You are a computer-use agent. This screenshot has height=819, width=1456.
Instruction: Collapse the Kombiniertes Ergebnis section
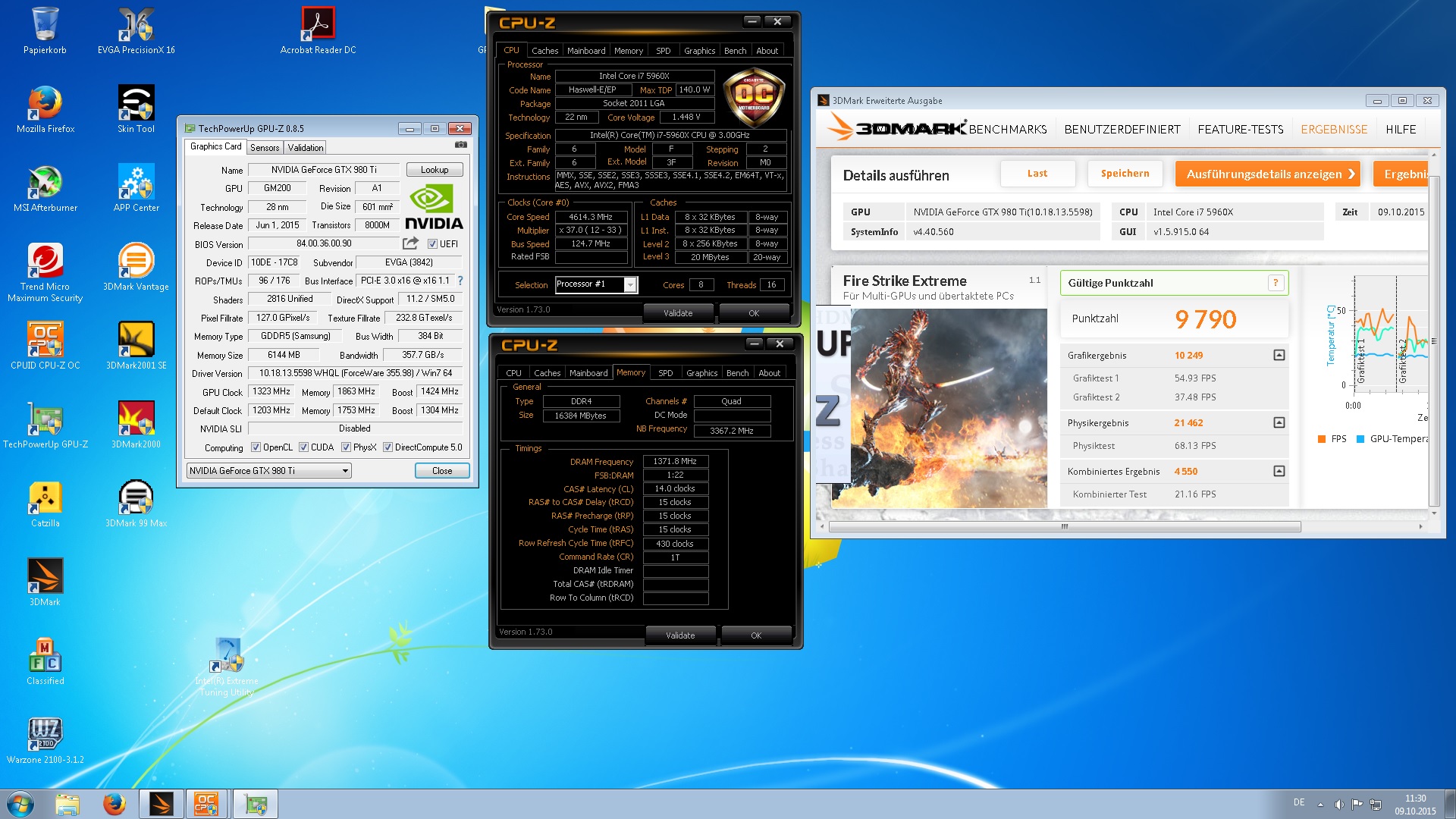(x=1279, y=471)
